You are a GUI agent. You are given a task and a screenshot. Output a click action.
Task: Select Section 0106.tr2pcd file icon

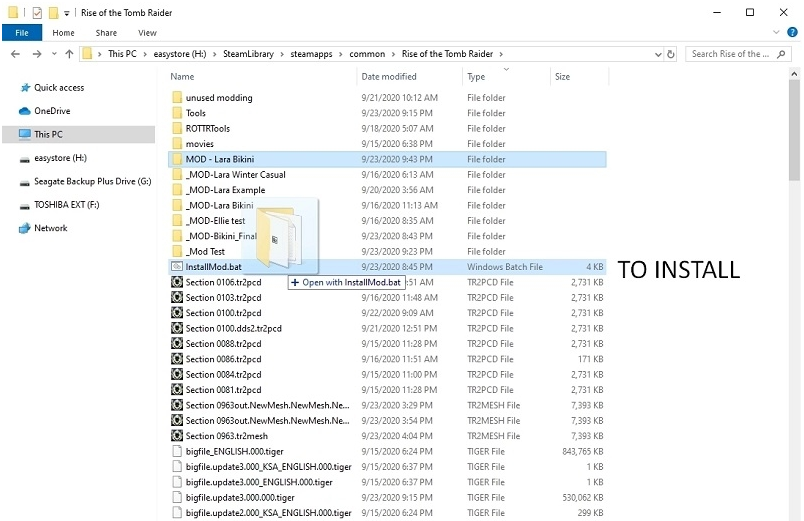[177, 282]
